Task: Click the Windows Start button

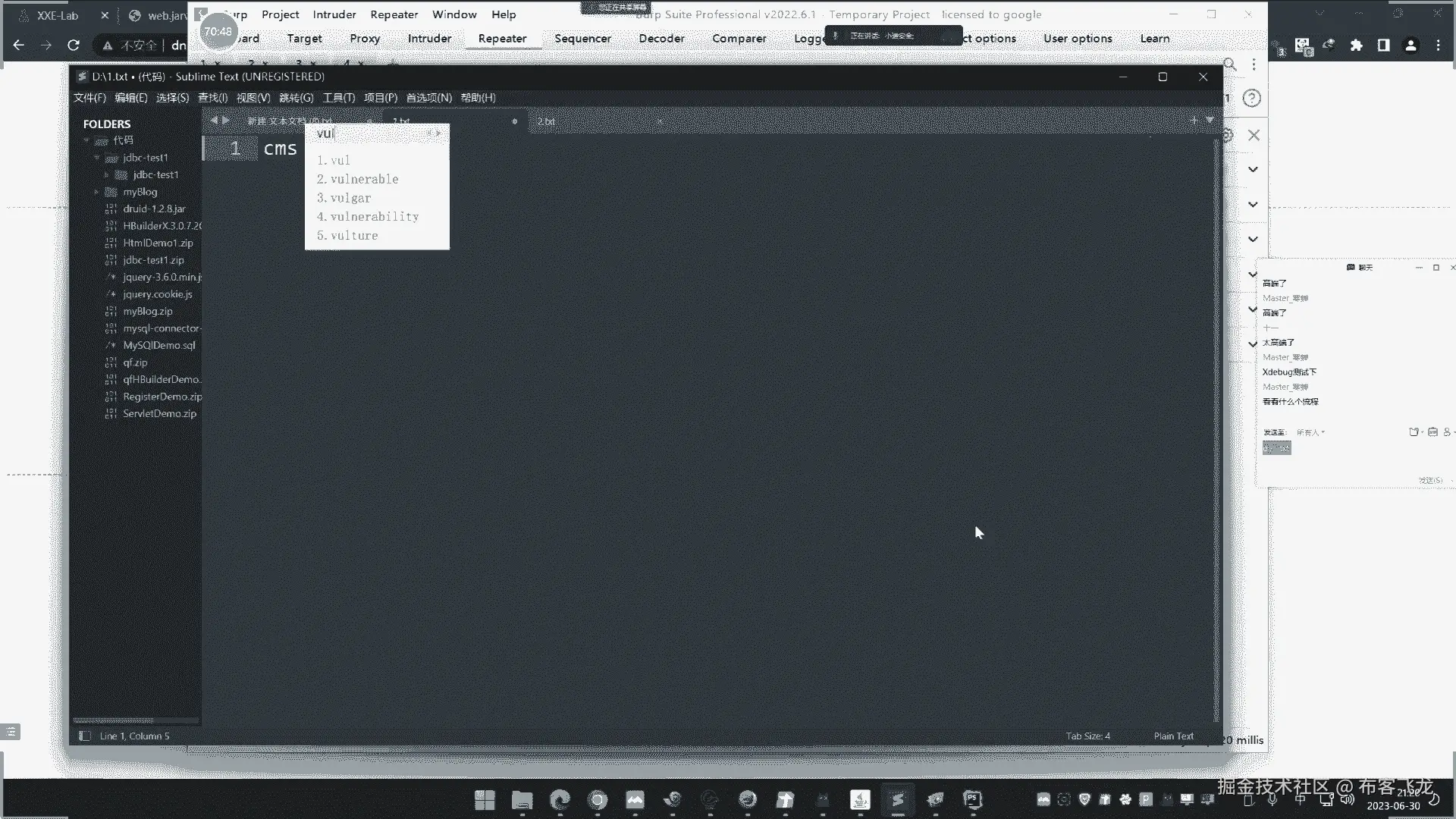Action: [485, 799]
